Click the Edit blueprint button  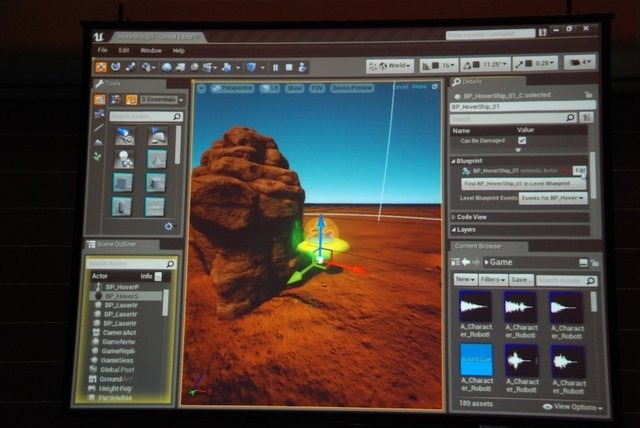pos(580,170)
